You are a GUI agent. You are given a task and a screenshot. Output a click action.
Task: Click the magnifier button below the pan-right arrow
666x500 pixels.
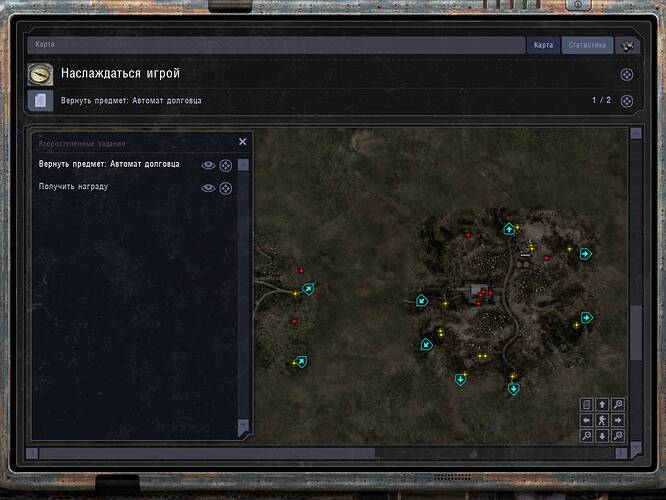tap(618, 436)
